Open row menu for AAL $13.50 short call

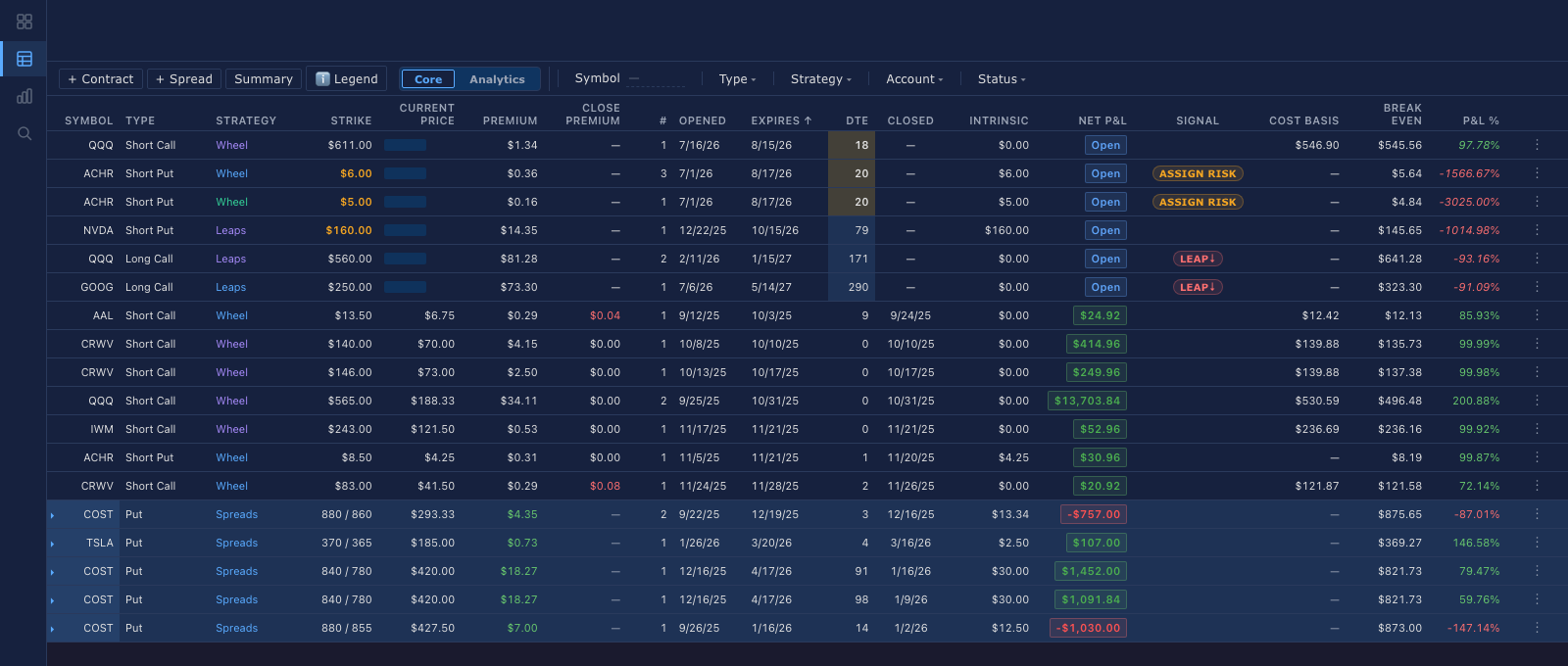coord(1537,315)
